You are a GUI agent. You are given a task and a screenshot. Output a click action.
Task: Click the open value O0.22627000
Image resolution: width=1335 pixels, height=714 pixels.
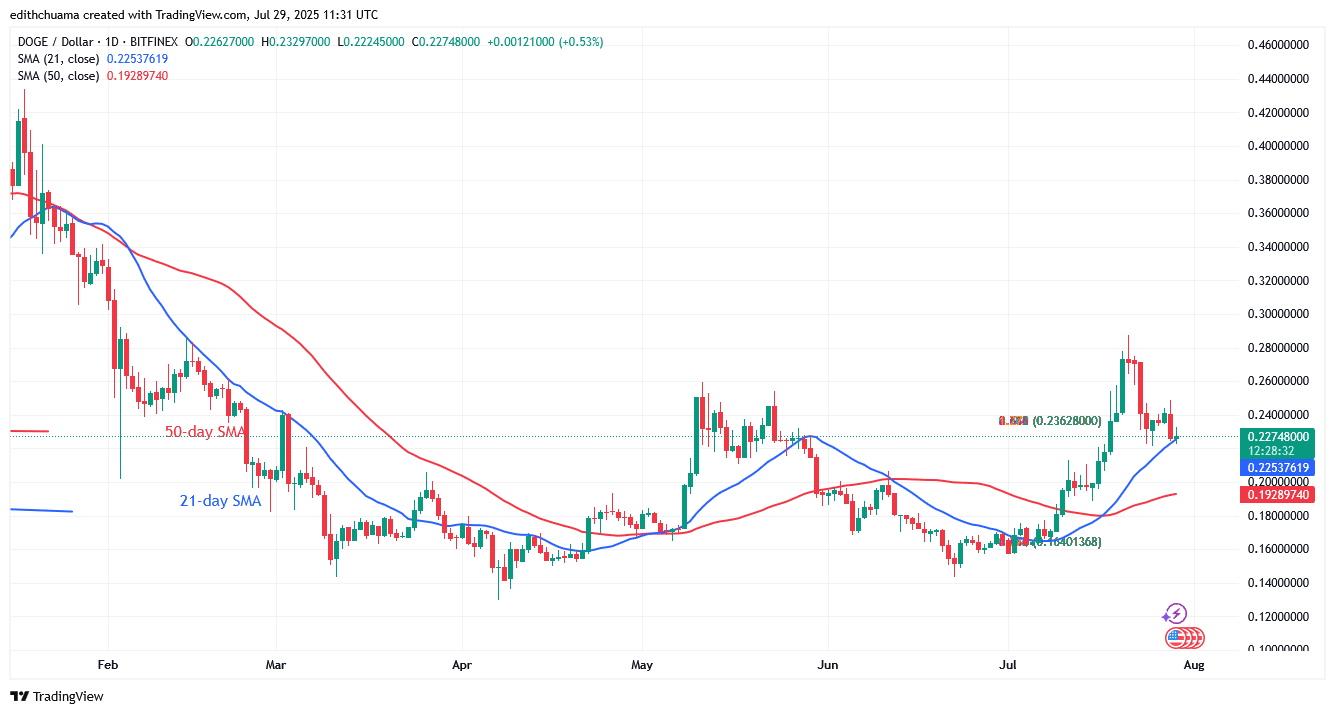220,42
